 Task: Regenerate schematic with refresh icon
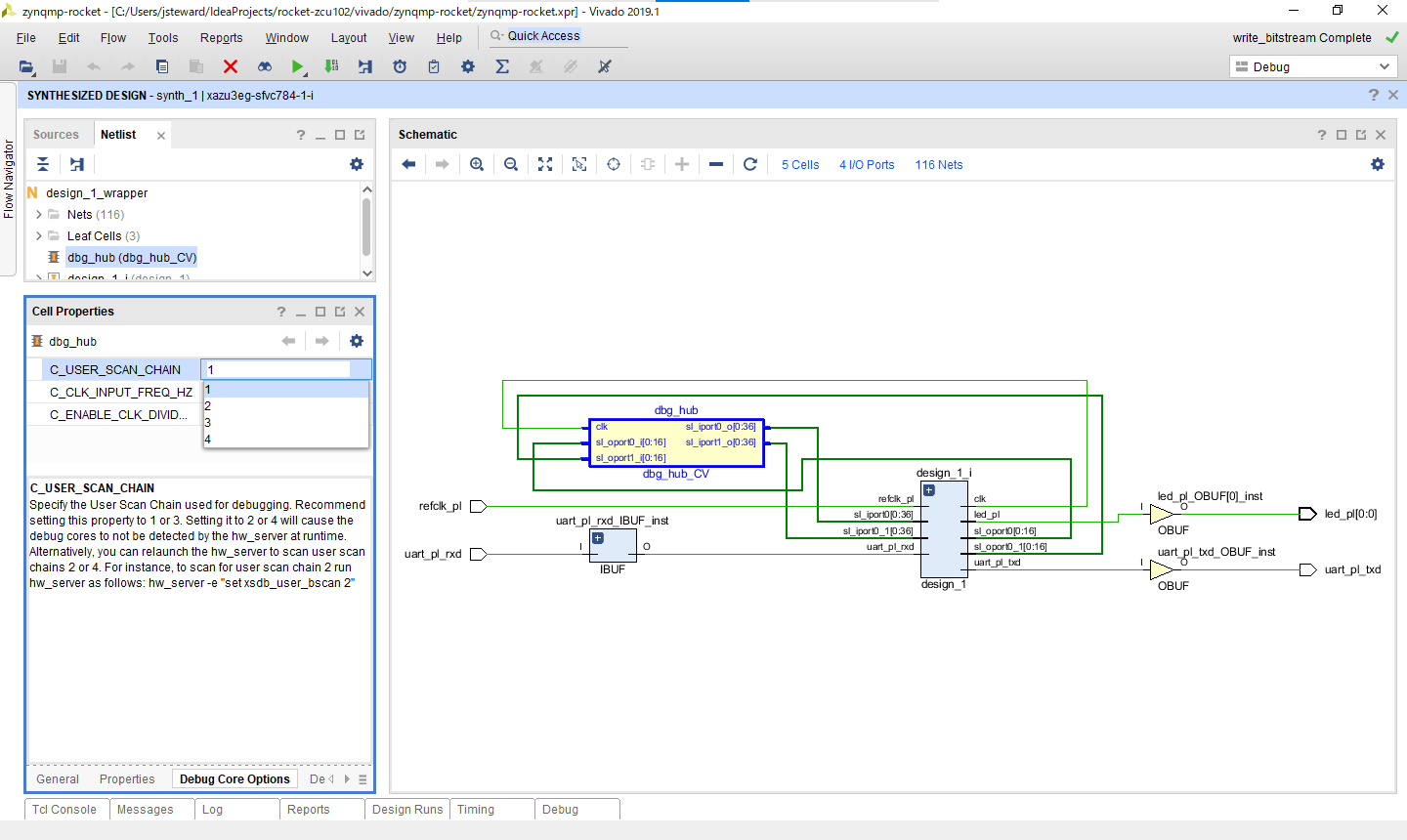tap(750, 164)
